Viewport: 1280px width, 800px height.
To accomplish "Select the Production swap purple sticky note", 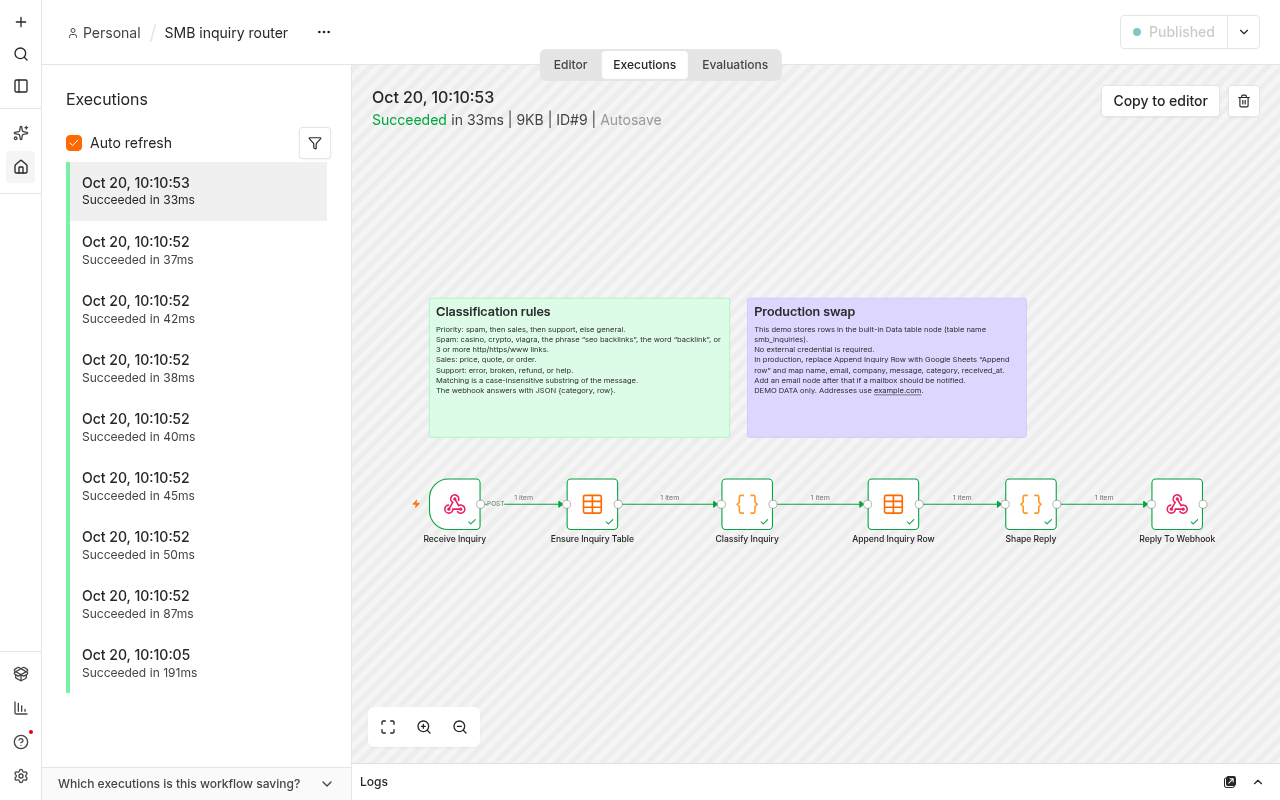I will click(887, 367).
